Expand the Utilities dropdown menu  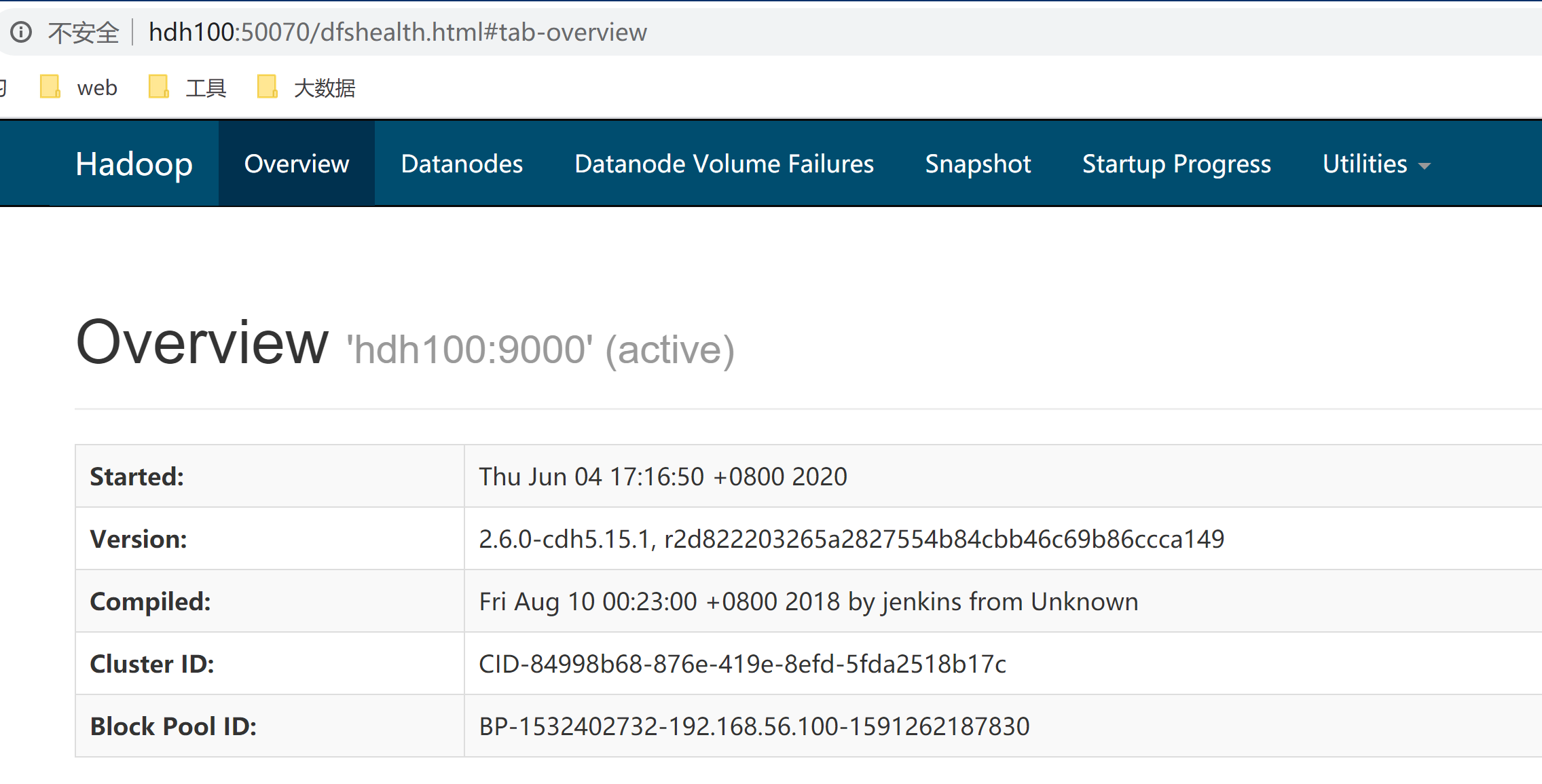(x=1365, y=164)
